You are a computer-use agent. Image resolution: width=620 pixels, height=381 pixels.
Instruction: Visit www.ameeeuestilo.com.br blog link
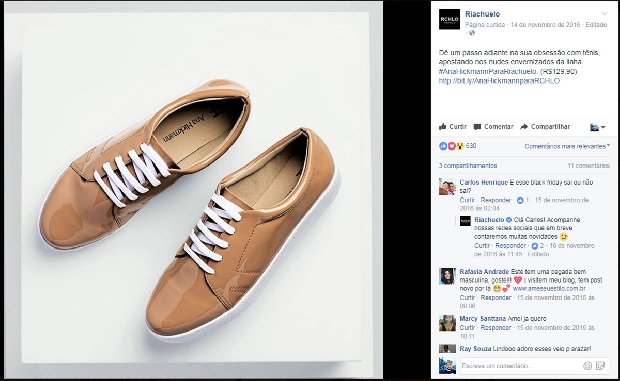549,289
